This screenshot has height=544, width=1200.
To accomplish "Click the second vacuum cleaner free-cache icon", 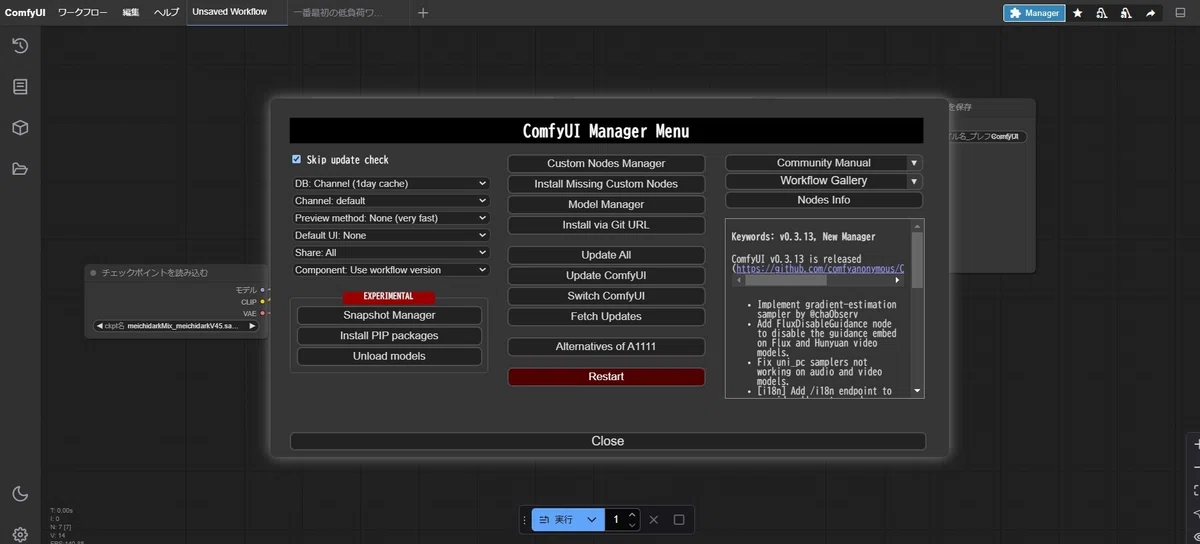I will point(1126,13).
